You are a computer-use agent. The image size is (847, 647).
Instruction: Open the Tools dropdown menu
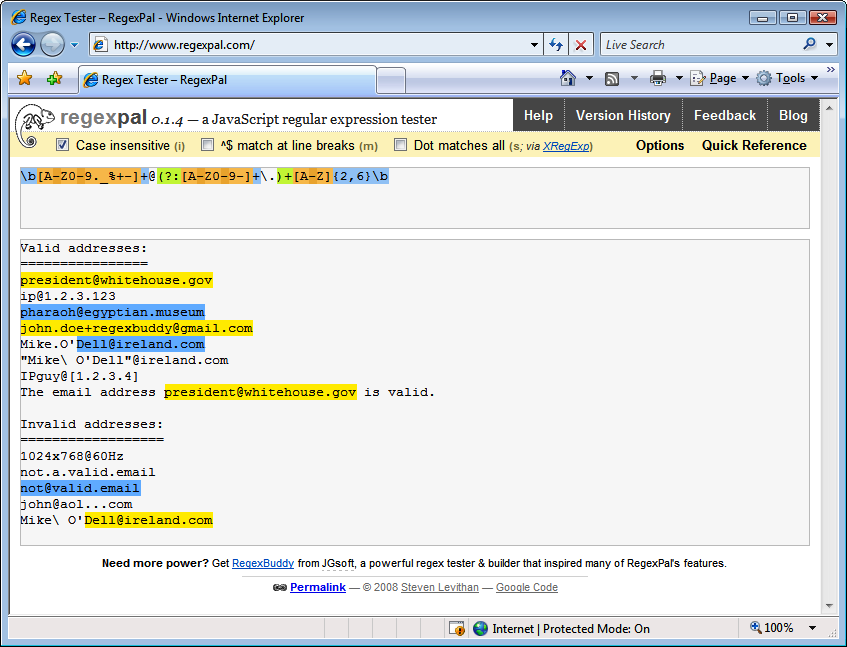pyautogui.click(x=788, y=78)
